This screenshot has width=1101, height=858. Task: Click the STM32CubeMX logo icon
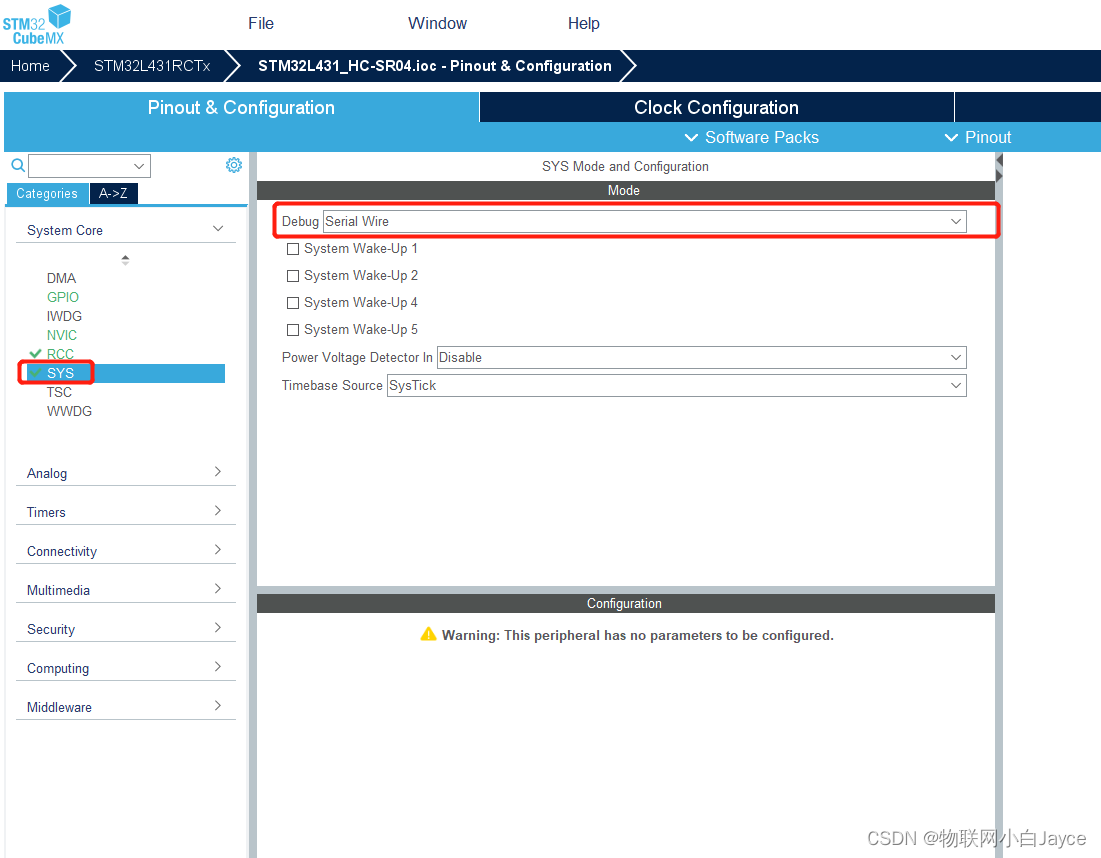[x=37, y=25]
